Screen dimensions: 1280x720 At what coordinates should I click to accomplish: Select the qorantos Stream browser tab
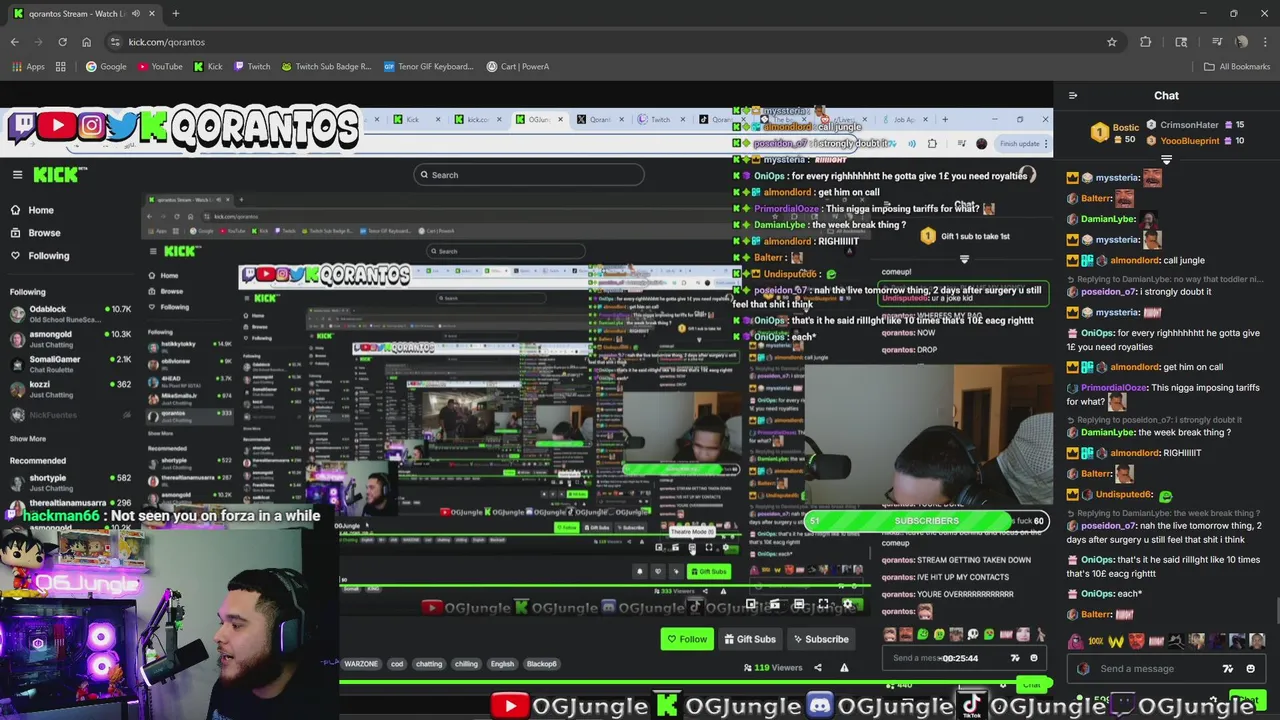point(83,13)
